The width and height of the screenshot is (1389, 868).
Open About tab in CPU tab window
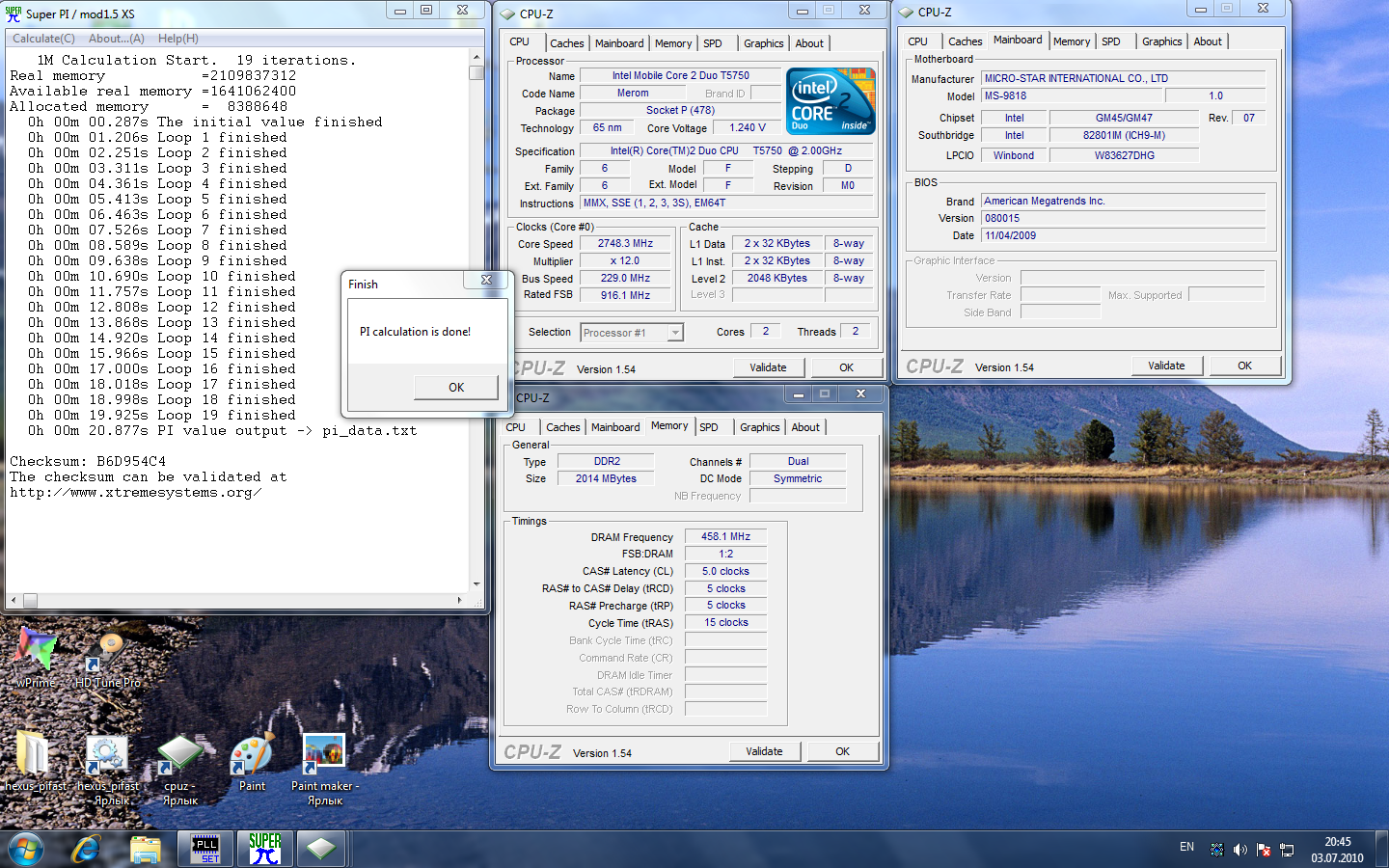(x=809, y=43)
